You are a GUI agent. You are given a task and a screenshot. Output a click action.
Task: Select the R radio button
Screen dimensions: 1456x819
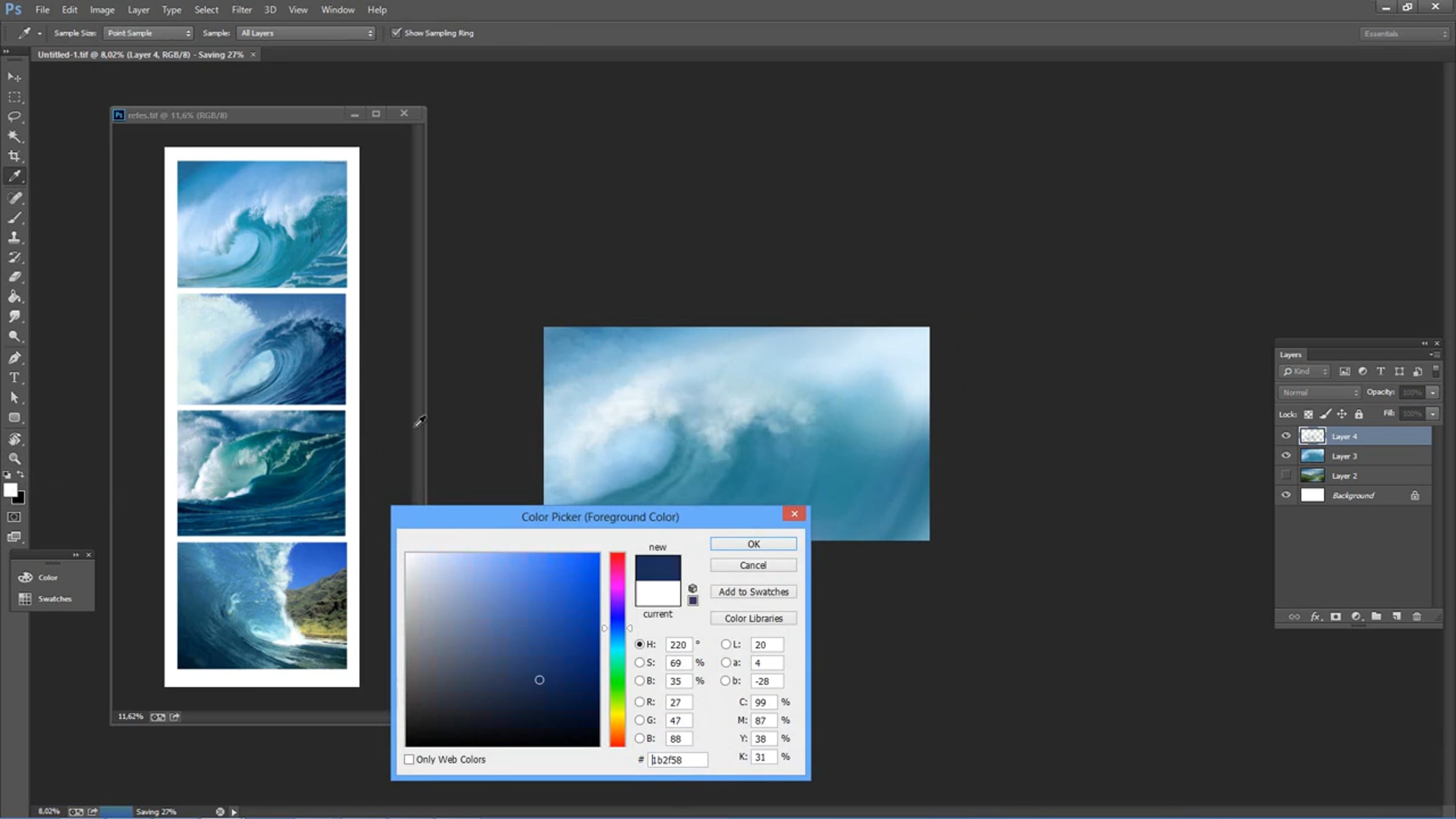[639, 702]
